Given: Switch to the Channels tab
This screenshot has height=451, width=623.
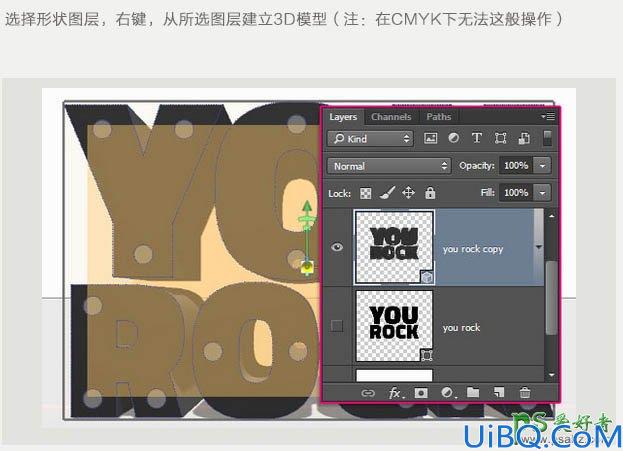Looking at the screenshot, I should pyautogui.click(x=391, y=117).
